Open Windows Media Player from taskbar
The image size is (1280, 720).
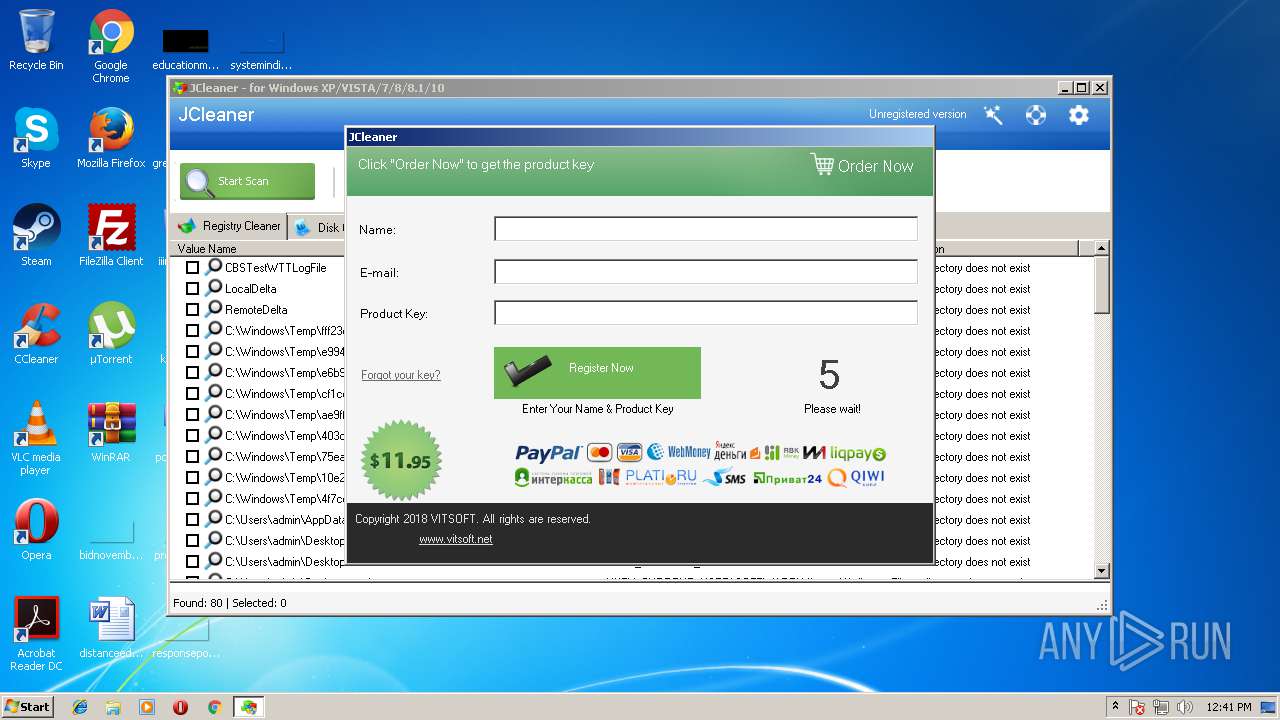pyautogui.click(x=147, y=707)
